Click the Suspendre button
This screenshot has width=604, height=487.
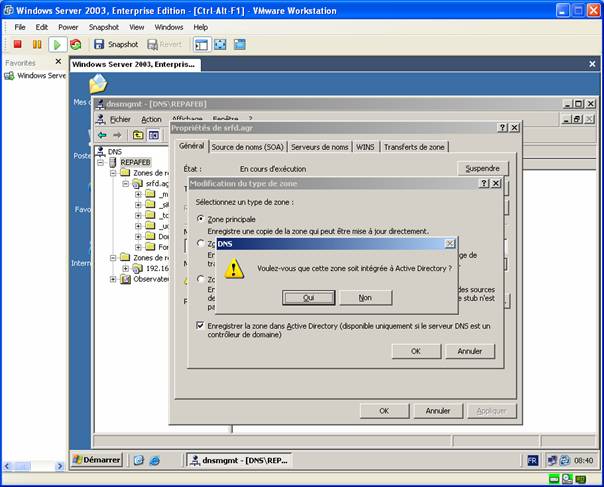coord(483,168)
